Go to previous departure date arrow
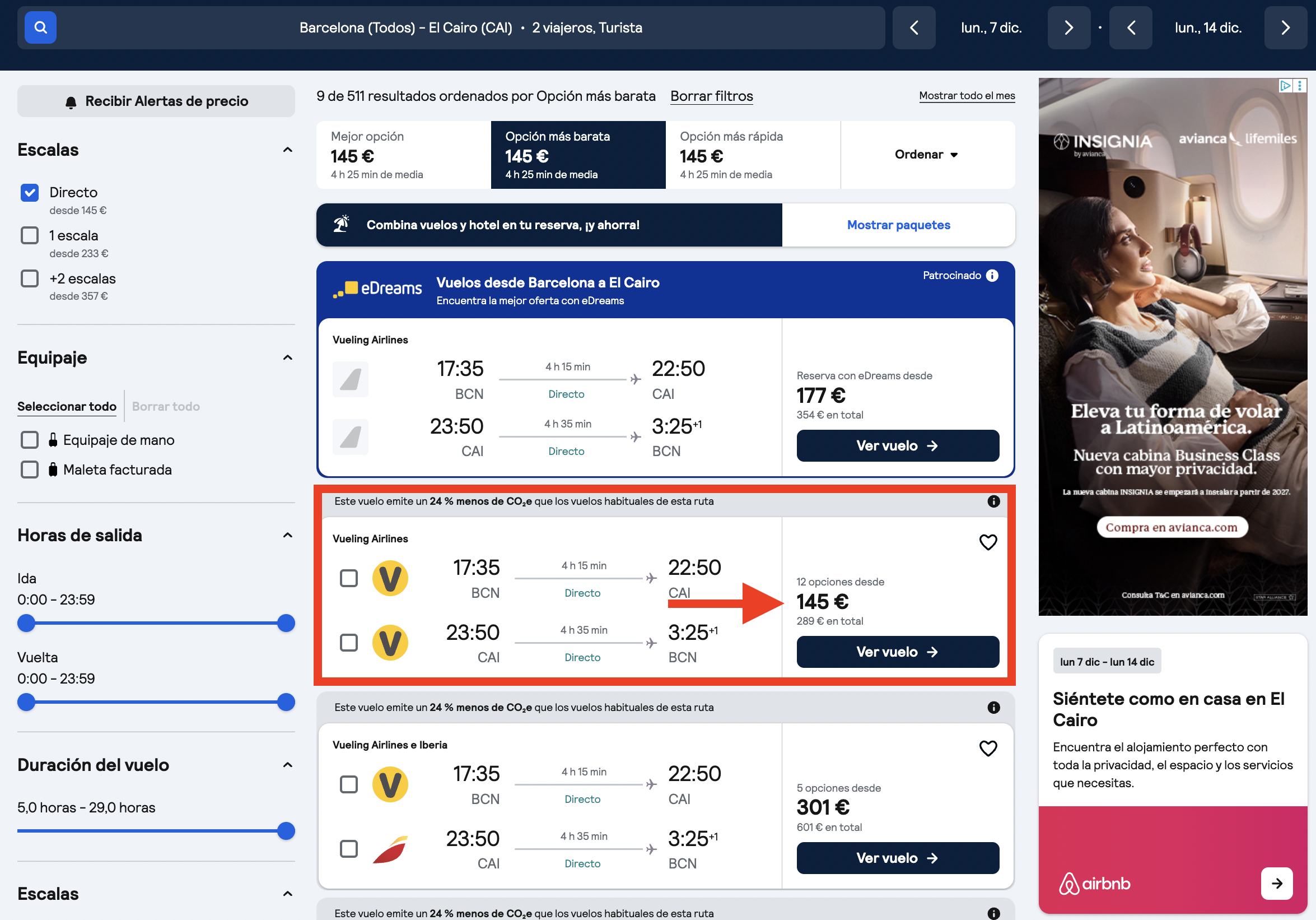 click(914, 27)
